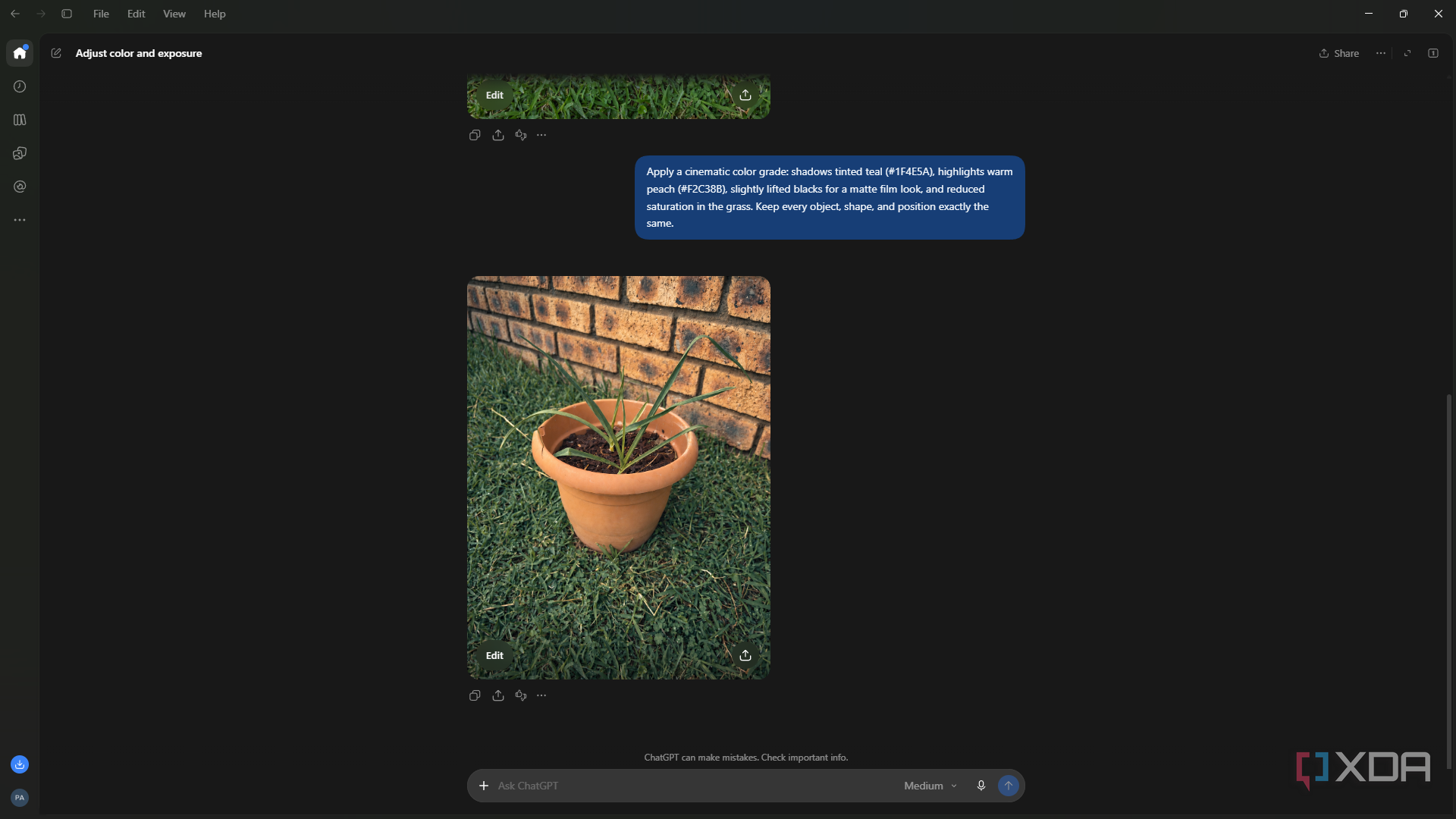Give feedback on the graded image response
The width and height of the screenshot is (1456, 819).
point(521,695)
